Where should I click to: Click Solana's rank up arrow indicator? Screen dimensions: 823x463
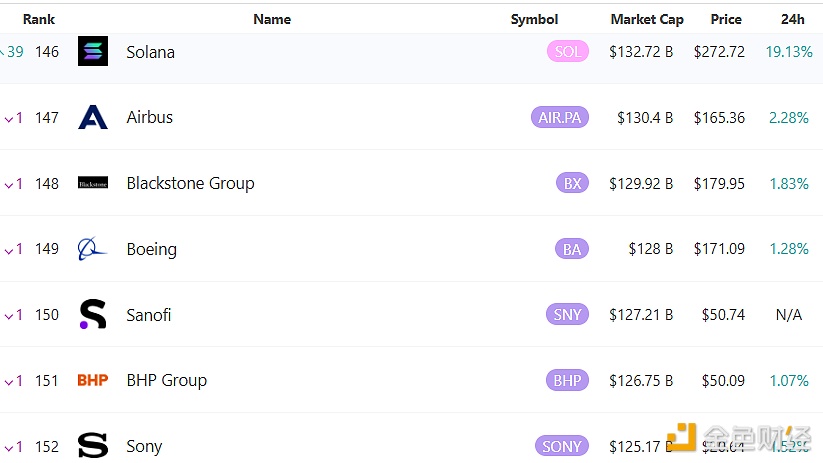(3, 52)
